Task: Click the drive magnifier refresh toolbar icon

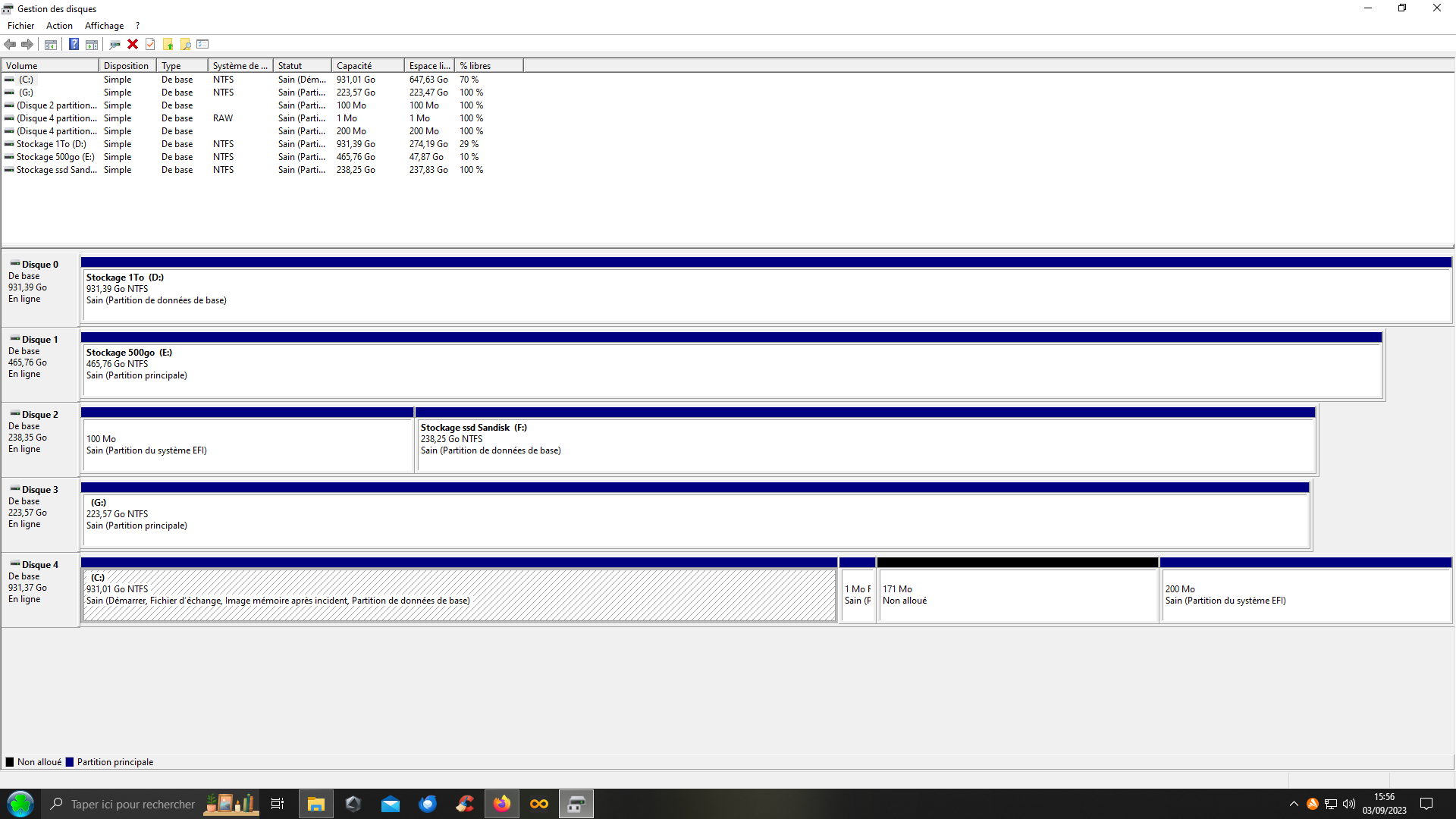Action: (x=115, y=44)
